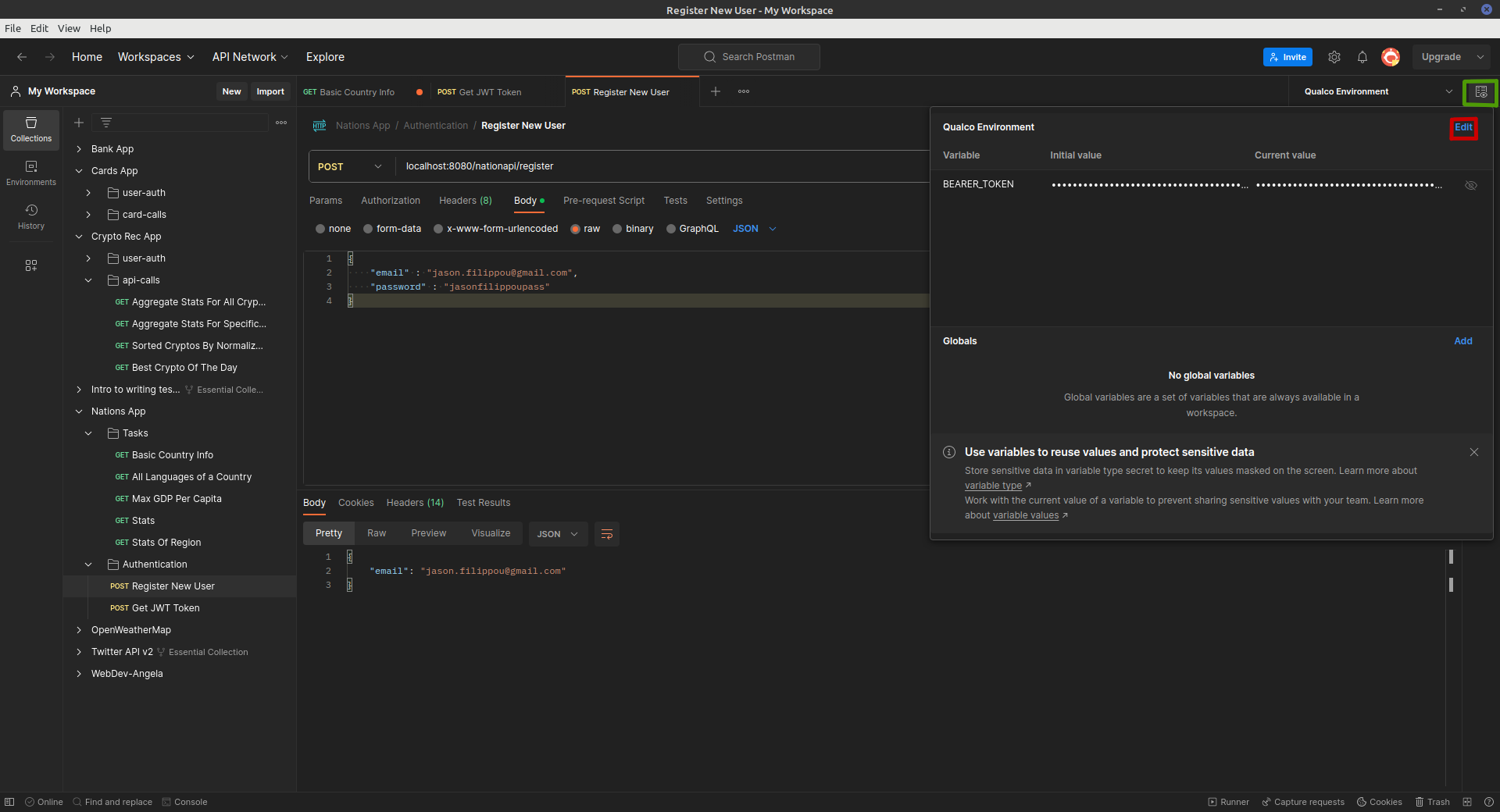This screenshot has width=1500, height=812.
Task: Open the response JSON format dropdown
Action: pyautogui.click(x=558, y=534)
